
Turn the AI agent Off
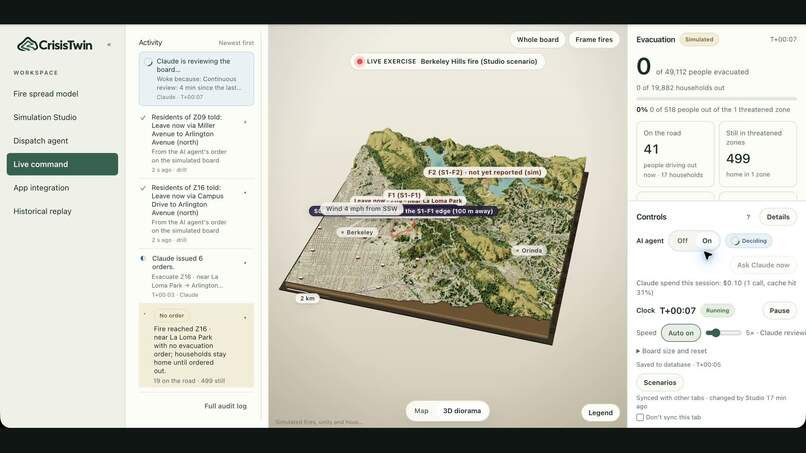pyautogui.click(x=682, y=241)
